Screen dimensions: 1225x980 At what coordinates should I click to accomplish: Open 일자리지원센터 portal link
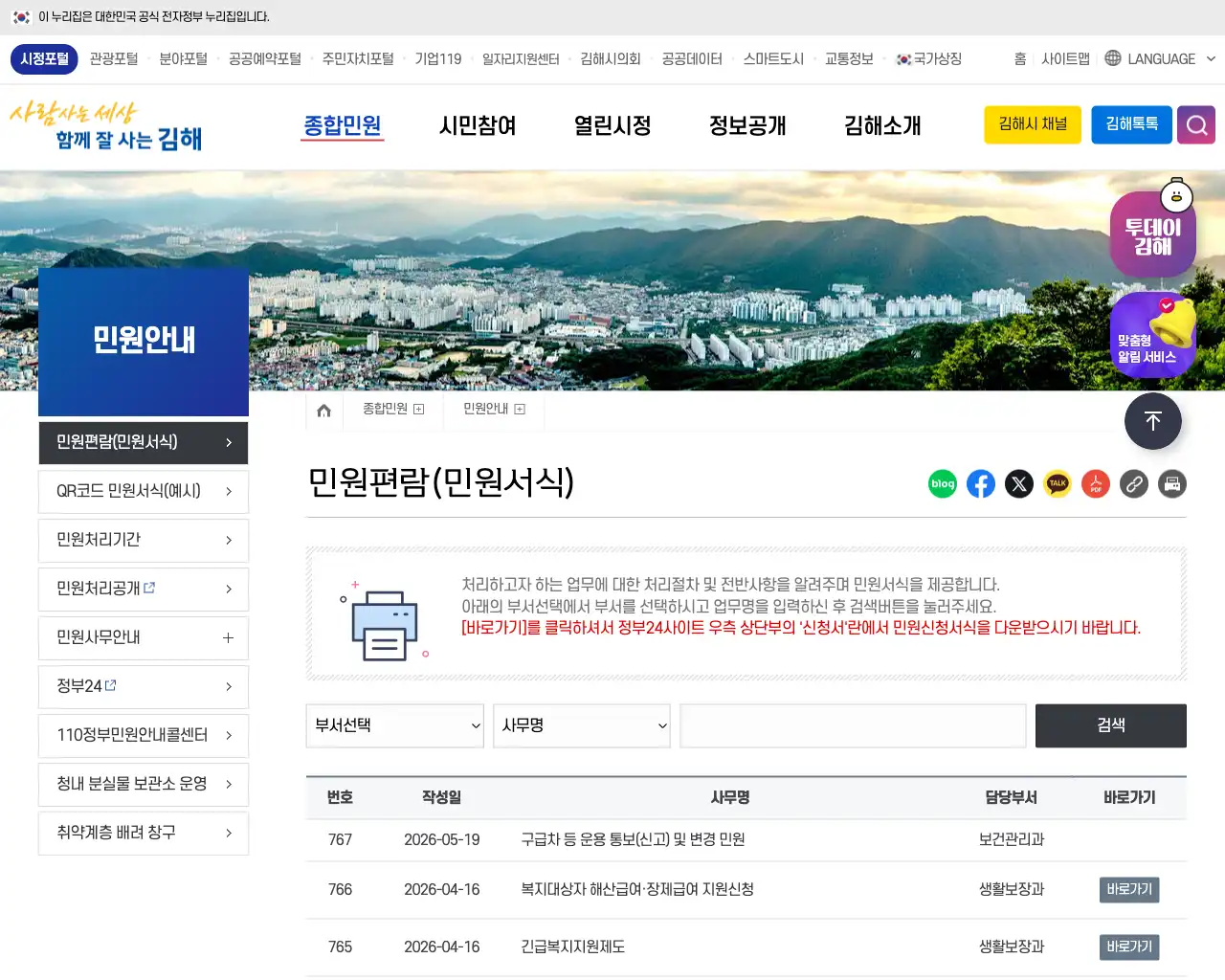tap(521, 58)
